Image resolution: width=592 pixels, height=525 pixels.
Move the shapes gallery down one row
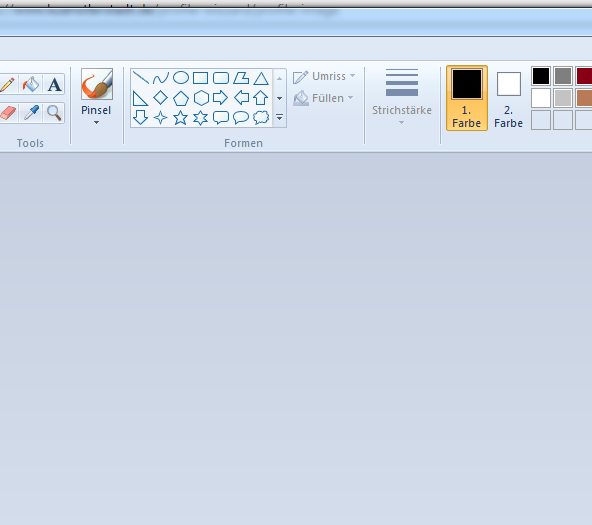click(279, 98)
